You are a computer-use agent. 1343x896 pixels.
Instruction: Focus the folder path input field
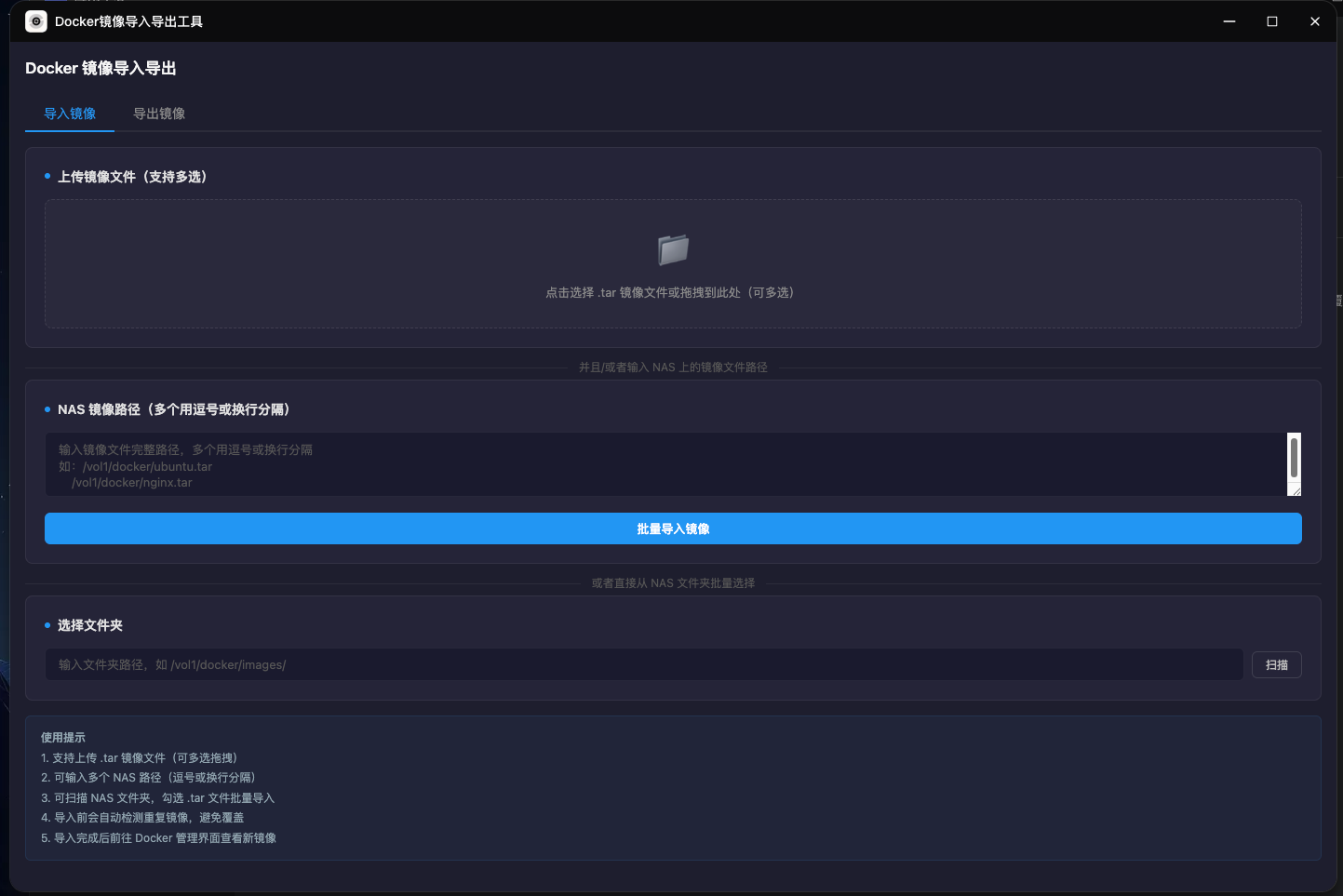644,664
